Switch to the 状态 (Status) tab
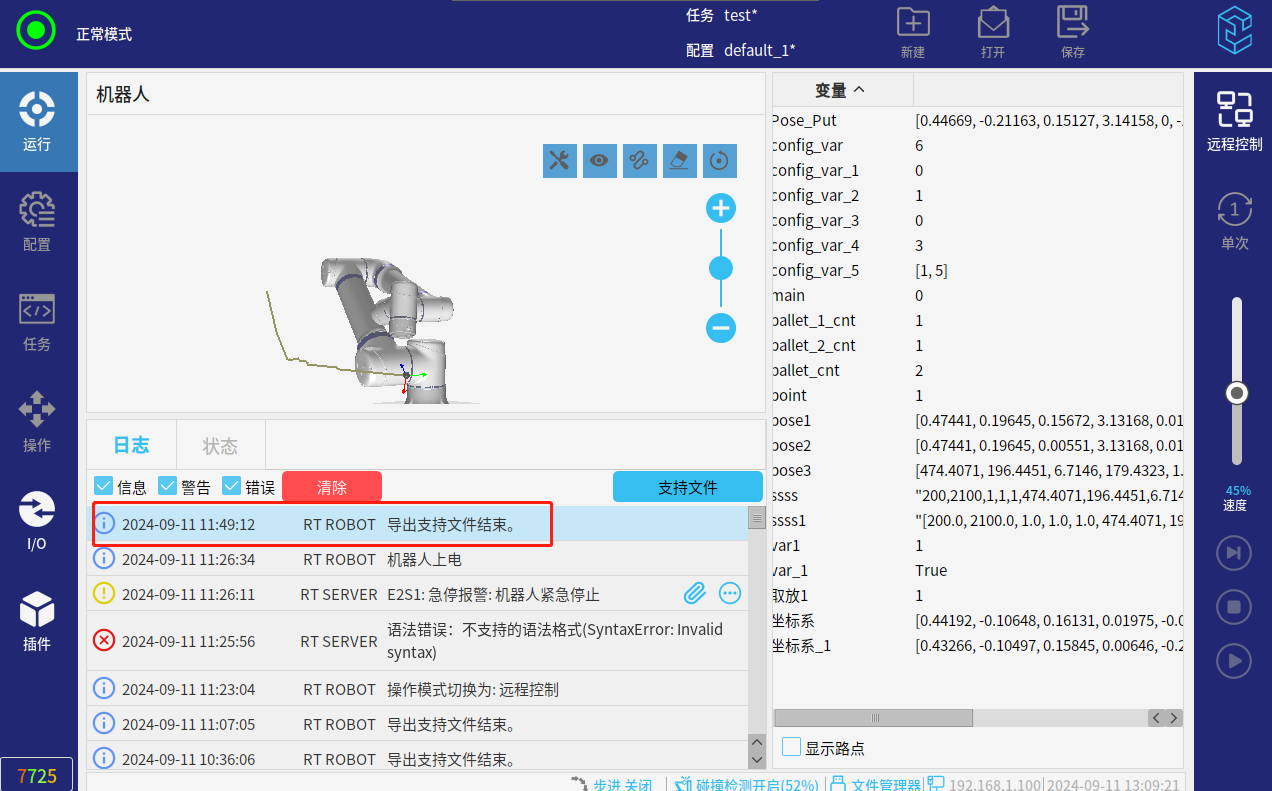The image size is (1272, 791). [x=220, y=445]
